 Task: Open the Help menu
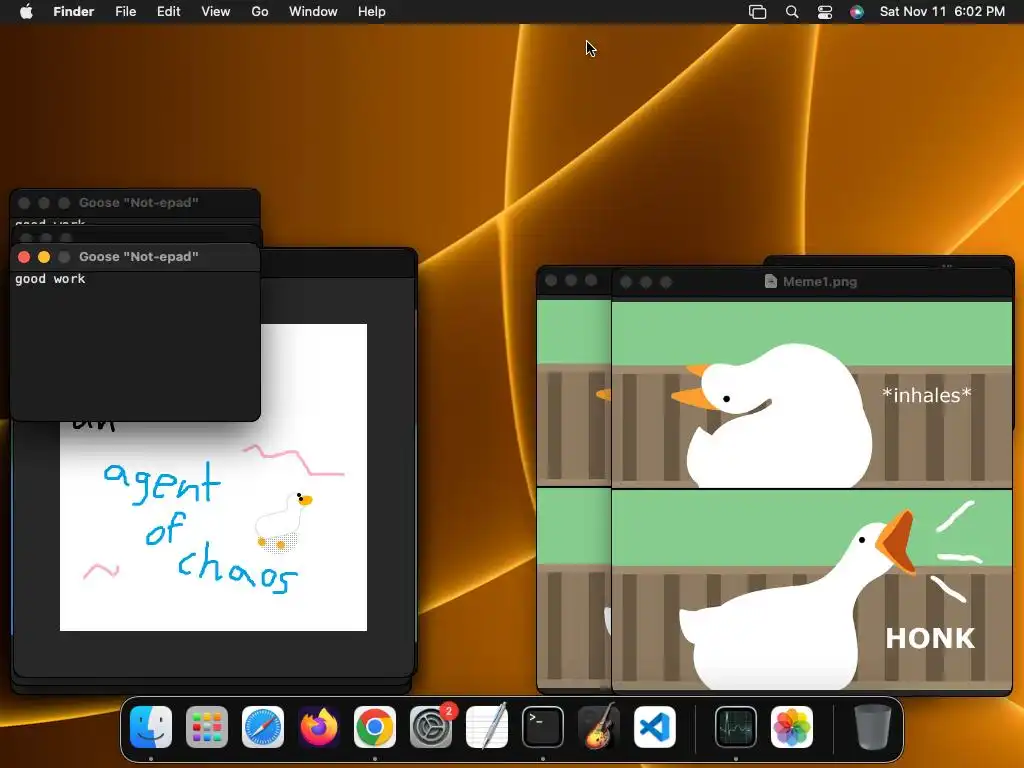tap(372, 12)
